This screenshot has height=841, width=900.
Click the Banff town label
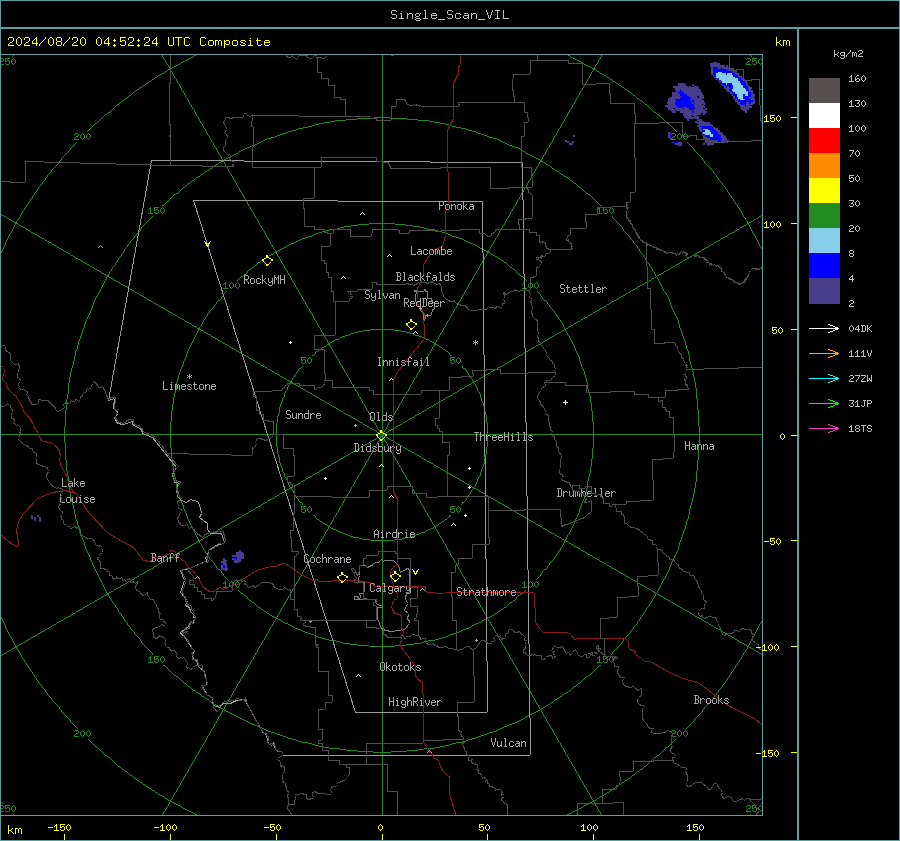point(165,557)
